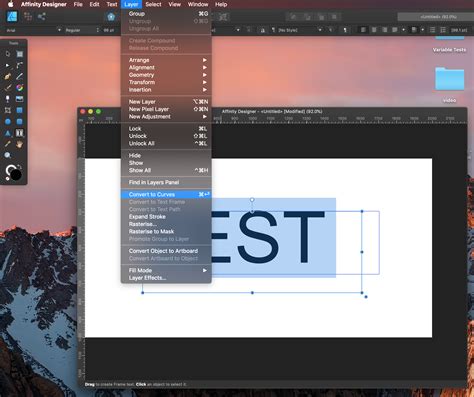
Task: Select the Rectangle tool
Action: [x=20, y=110]
